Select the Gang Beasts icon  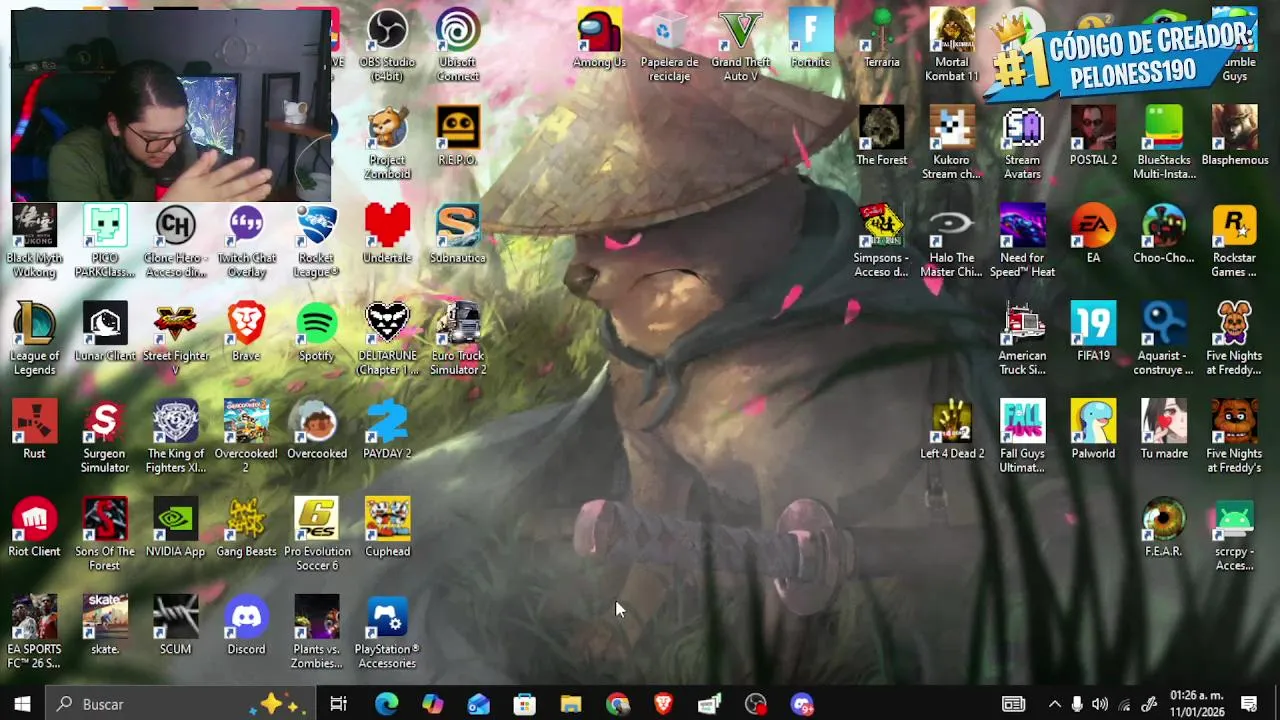pyautogui.click(x=246, y=520)
